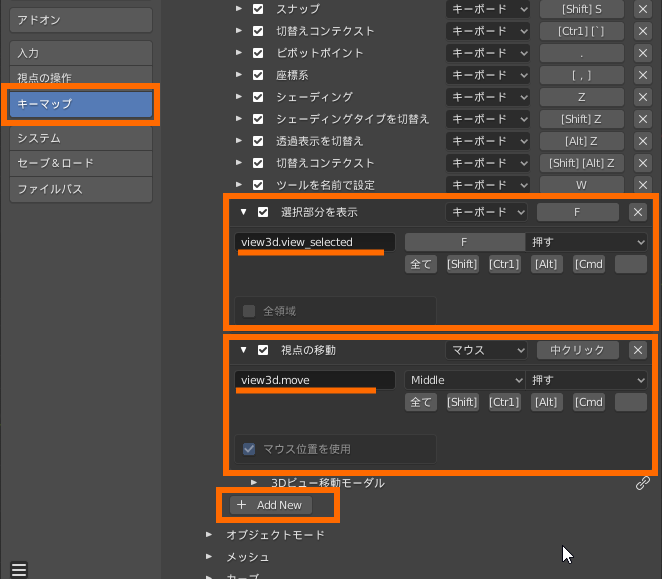Toggle the シェーディング checkbox
662x579 pixels.
point(258,97)
